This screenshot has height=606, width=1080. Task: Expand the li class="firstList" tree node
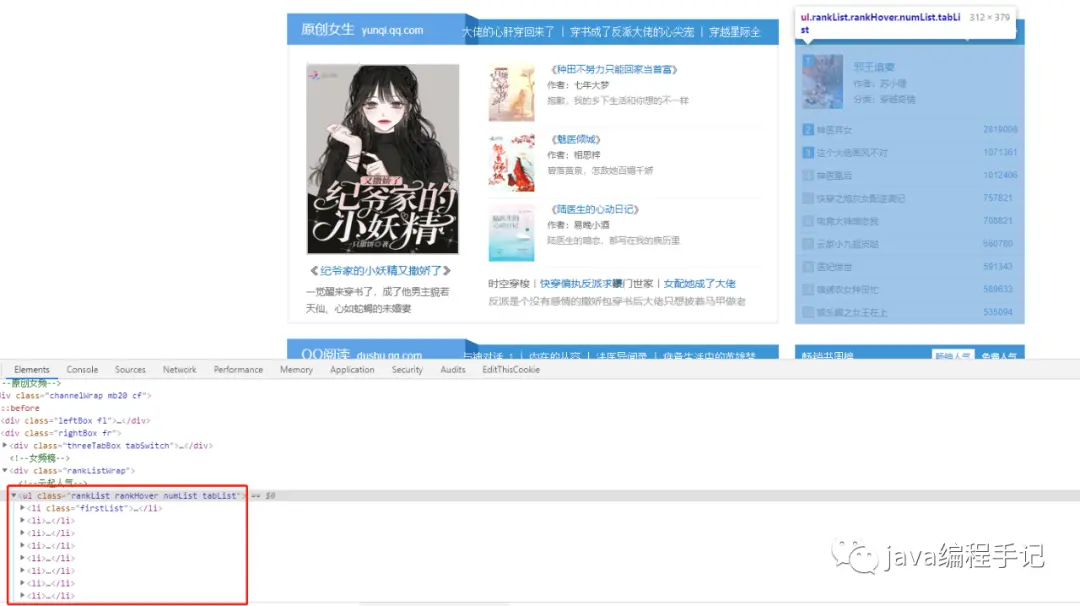[x=22, y=508]
